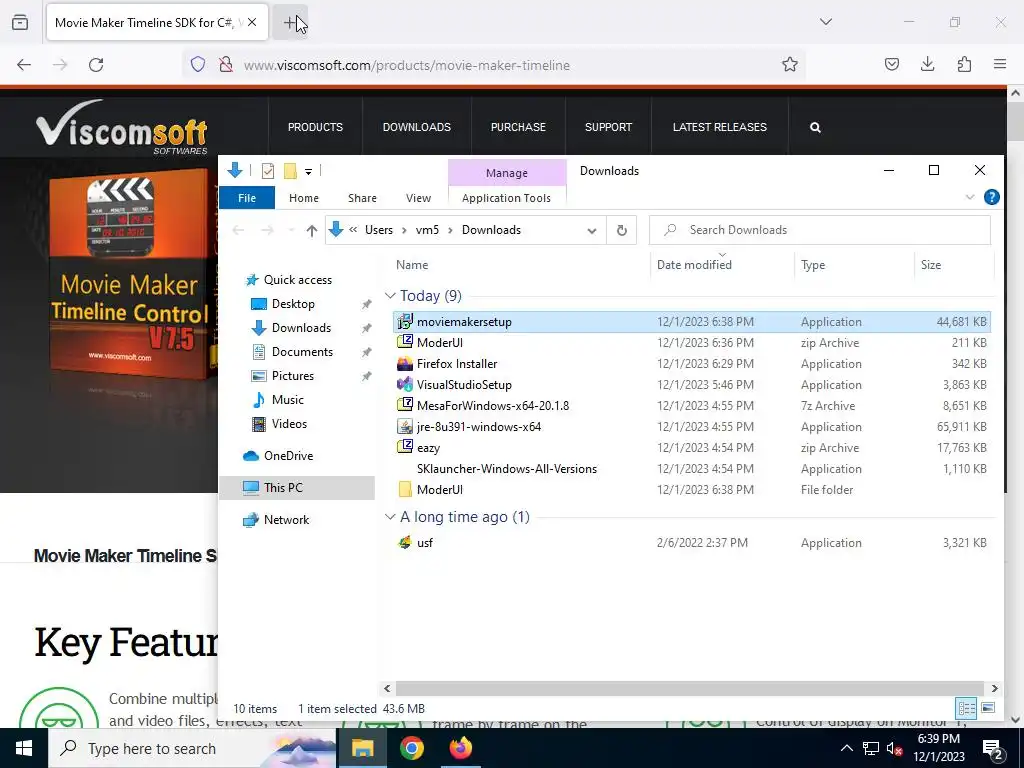Open the Firefox downloads panel icon
Screen dimensions: 1024x768
(x=927, y=65)
